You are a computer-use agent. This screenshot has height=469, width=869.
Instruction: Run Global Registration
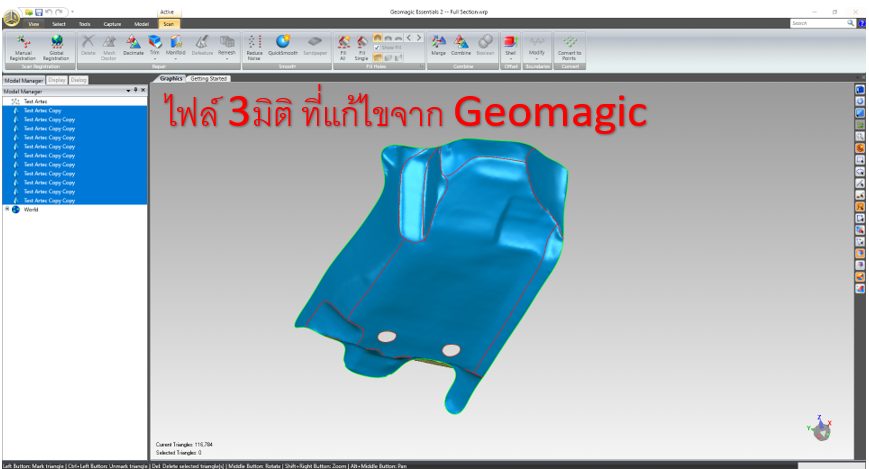click(56, 48)
